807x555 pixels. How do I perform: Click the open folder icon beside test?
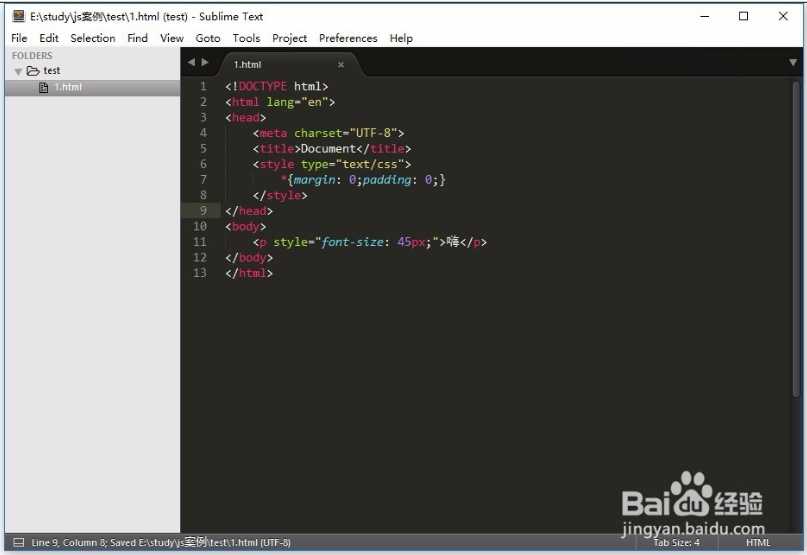[x=33, y=71]
